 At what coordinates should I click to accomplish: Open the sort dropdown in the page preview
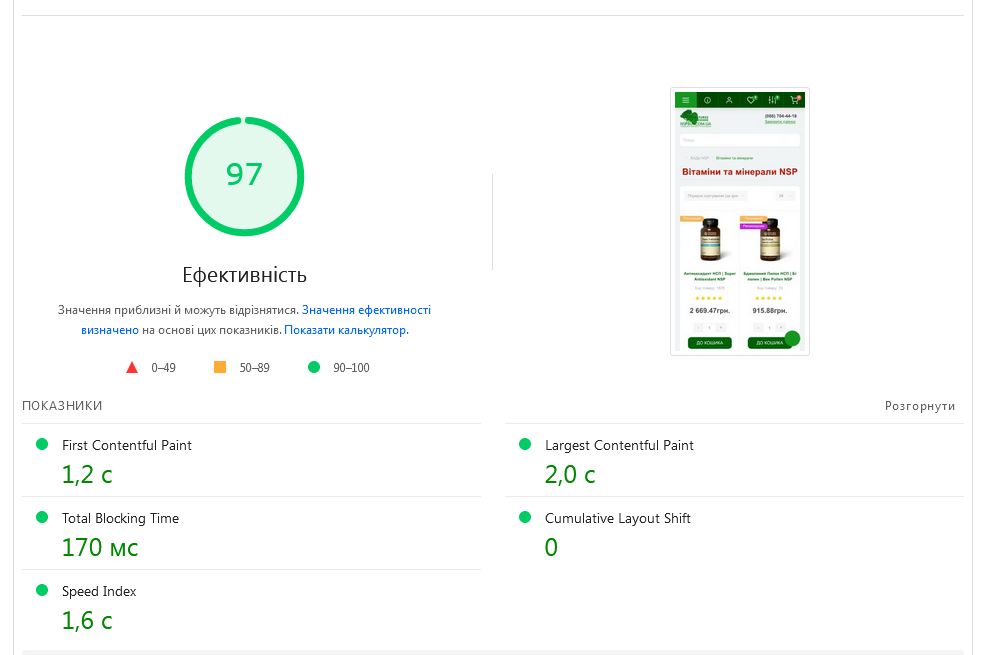click(716, 196)
